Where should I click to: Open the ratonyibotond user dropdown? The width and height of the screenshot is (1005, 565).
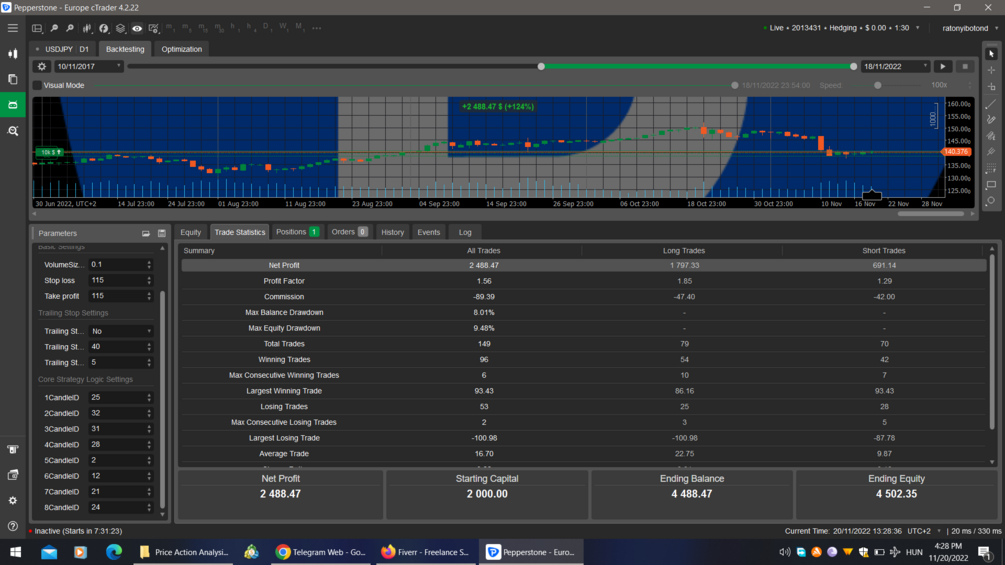click(x=970, y=28)
